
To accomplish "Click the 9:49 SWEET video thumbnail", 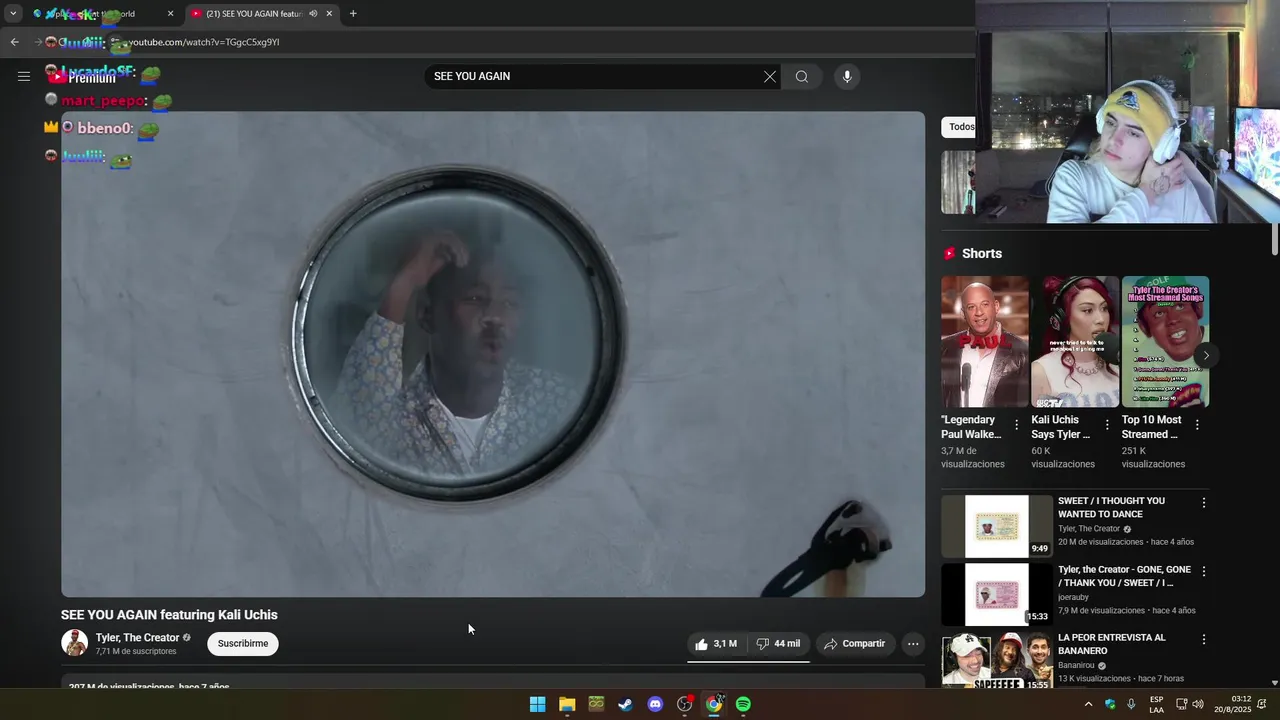I will [x=996, y=526].
